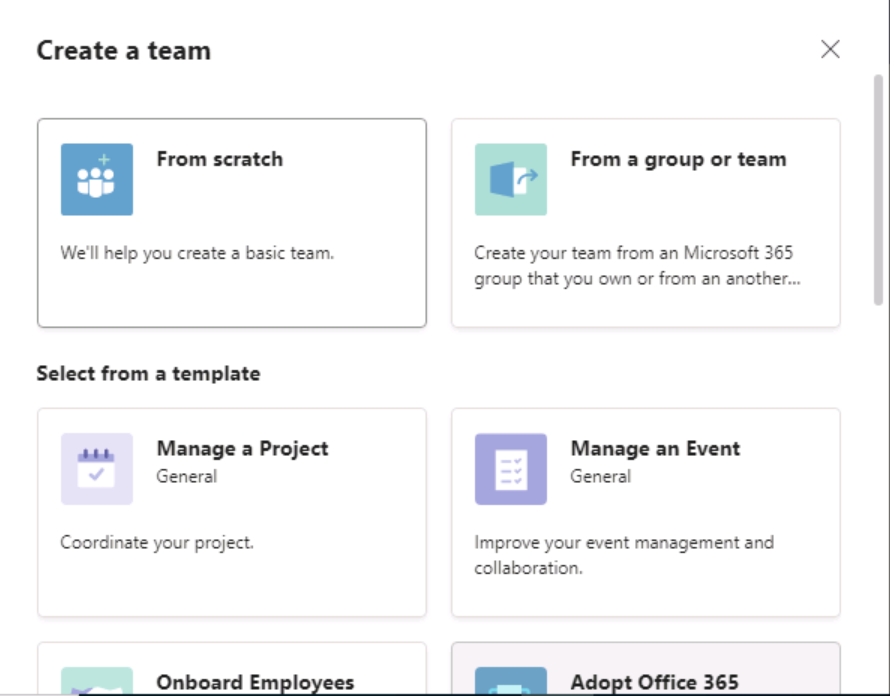
Task: Click the From scratch people icon
Action: click(97, 179)
